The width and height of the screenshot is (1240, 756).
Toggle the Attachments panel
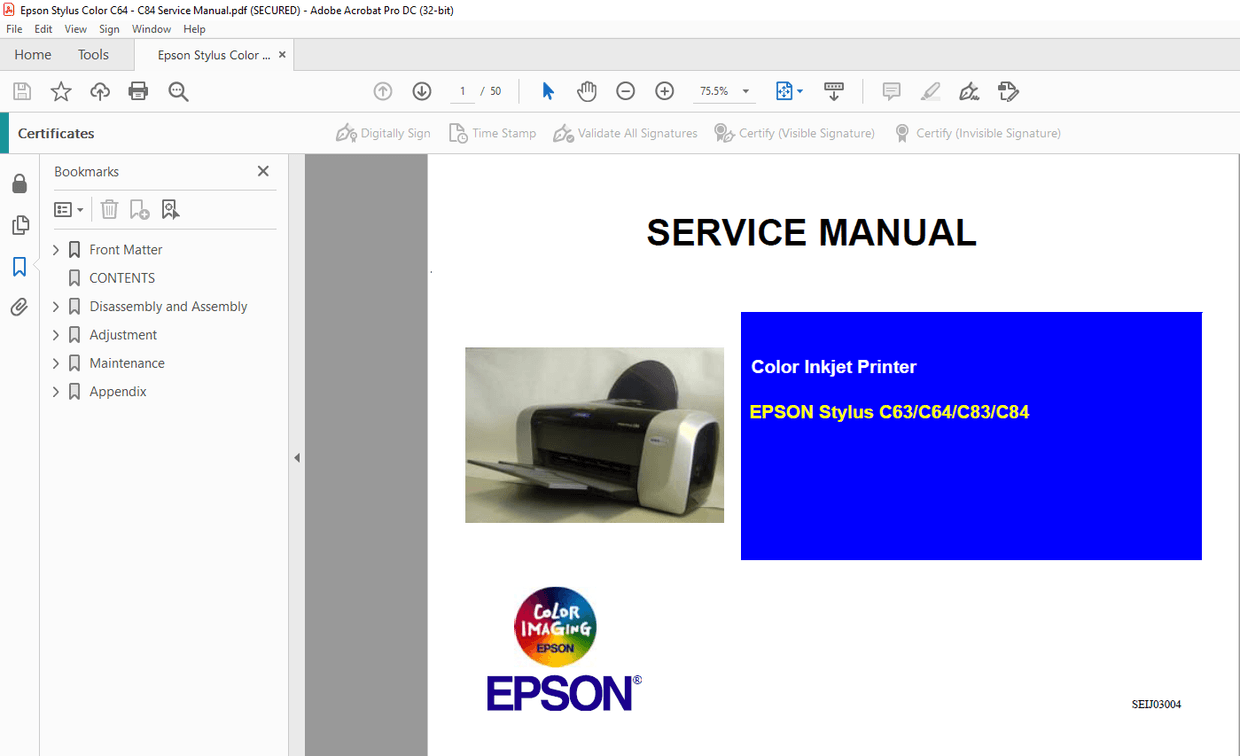pyautogui.click(x=19, y=306)
